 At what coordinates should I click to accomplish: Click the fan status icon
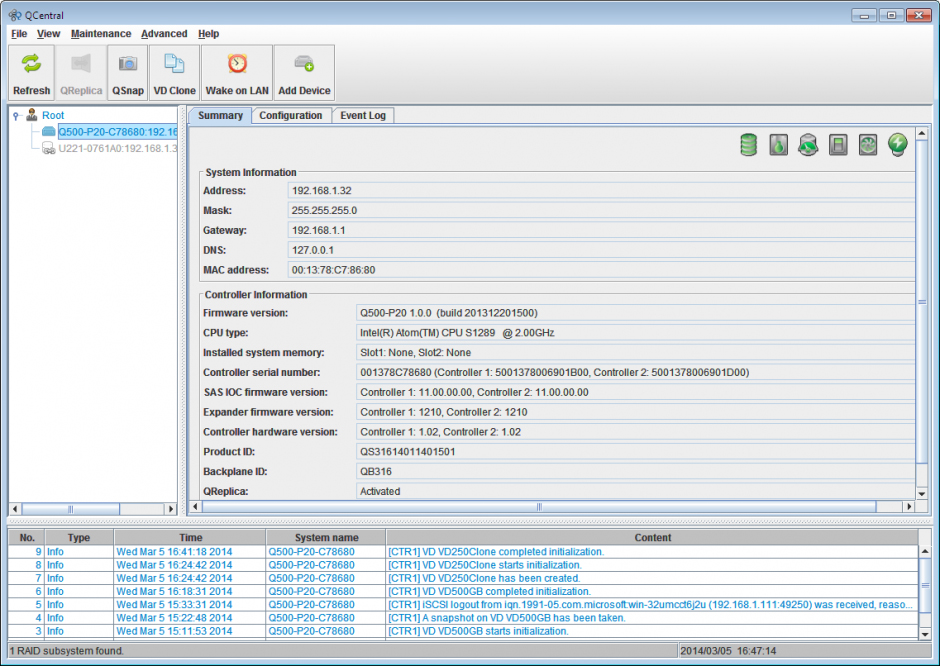coord(868,144)
